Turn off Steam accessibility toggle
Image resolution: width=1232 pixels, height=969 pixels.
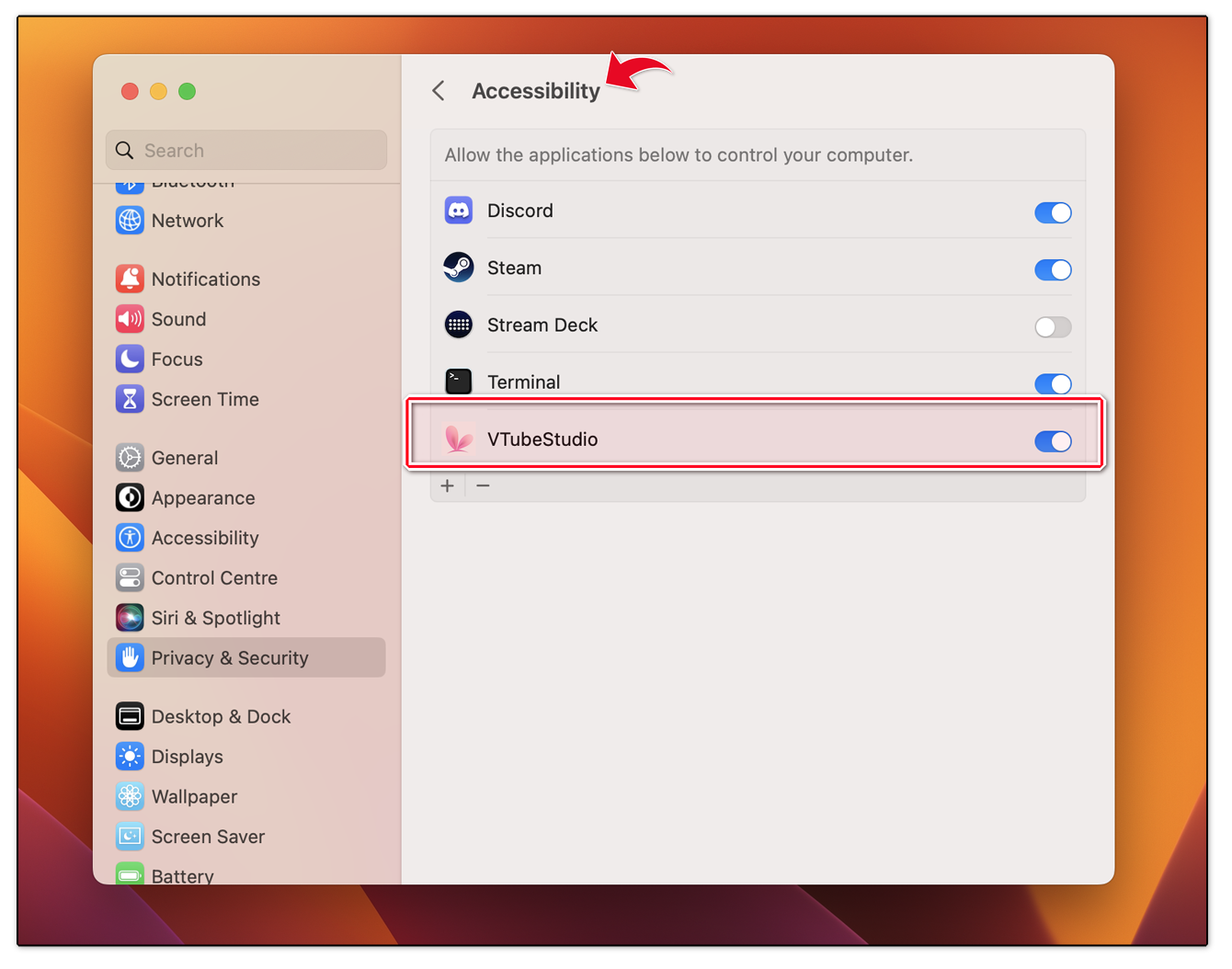(1053, 269)
